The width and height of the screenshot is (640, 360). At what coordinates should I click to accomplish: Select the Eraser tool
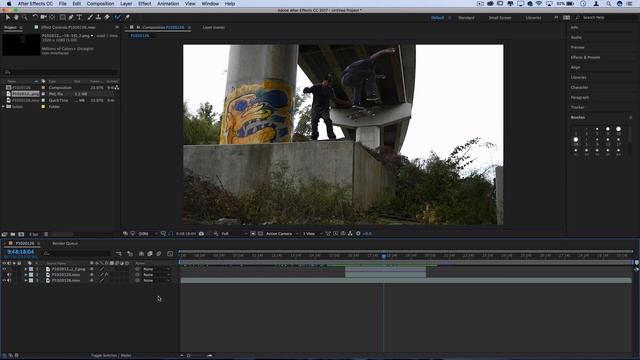107,18
